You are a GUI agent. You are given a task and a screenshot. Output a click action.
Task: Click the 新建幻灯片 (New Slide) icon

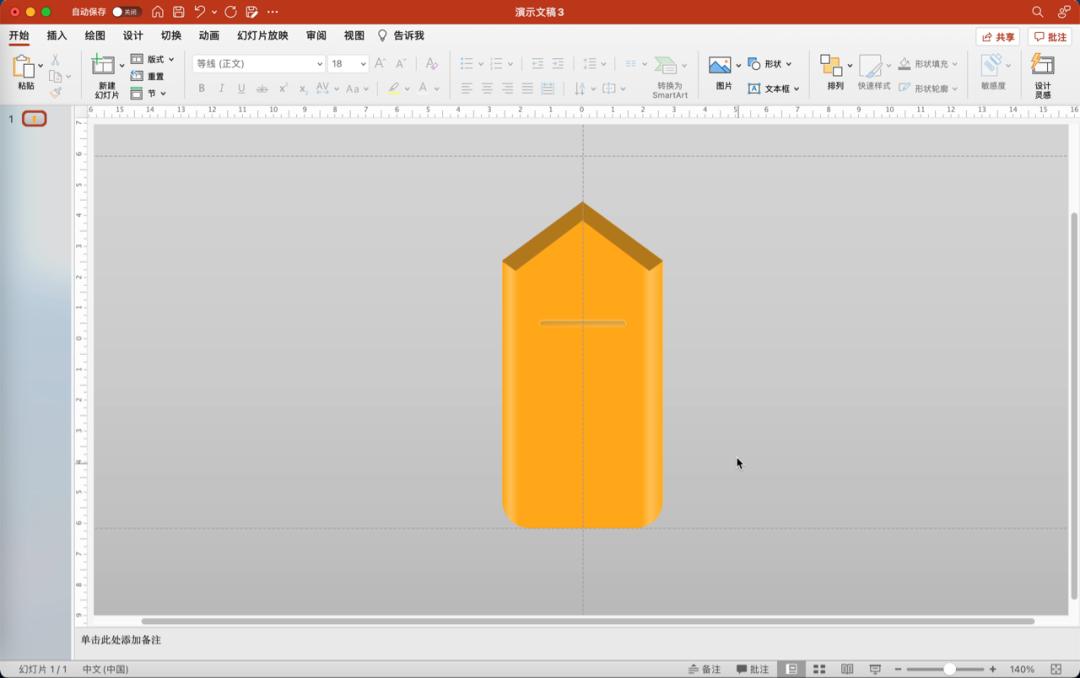(x=104, y=71)
